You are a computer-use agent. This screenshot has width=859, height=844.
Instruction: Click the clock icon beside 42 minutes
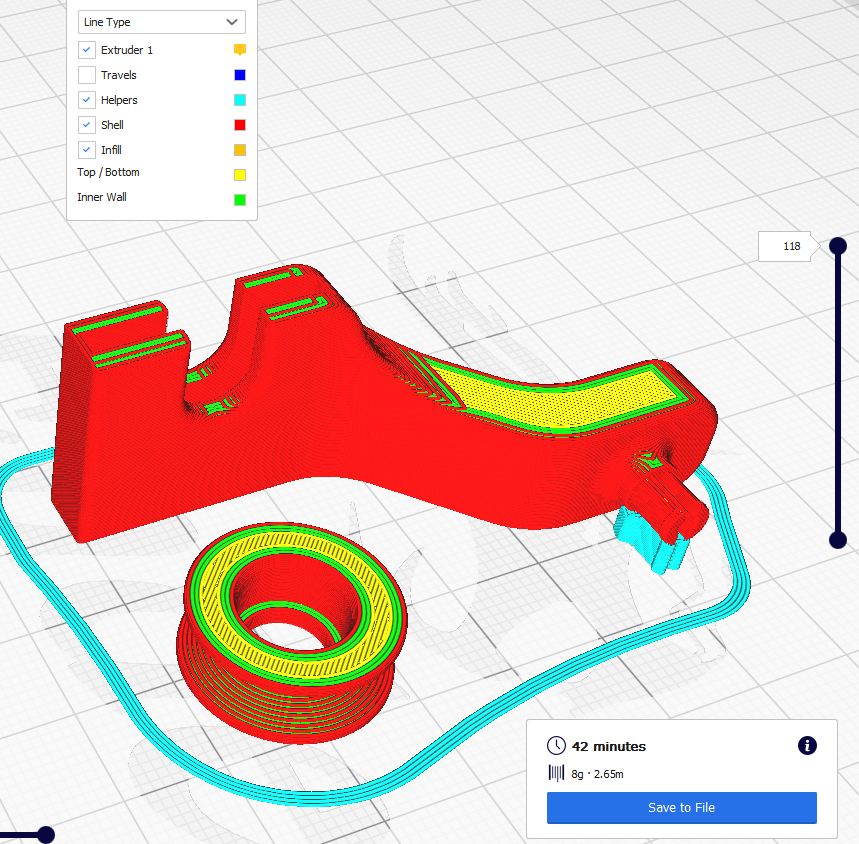[x=556, y=746]
